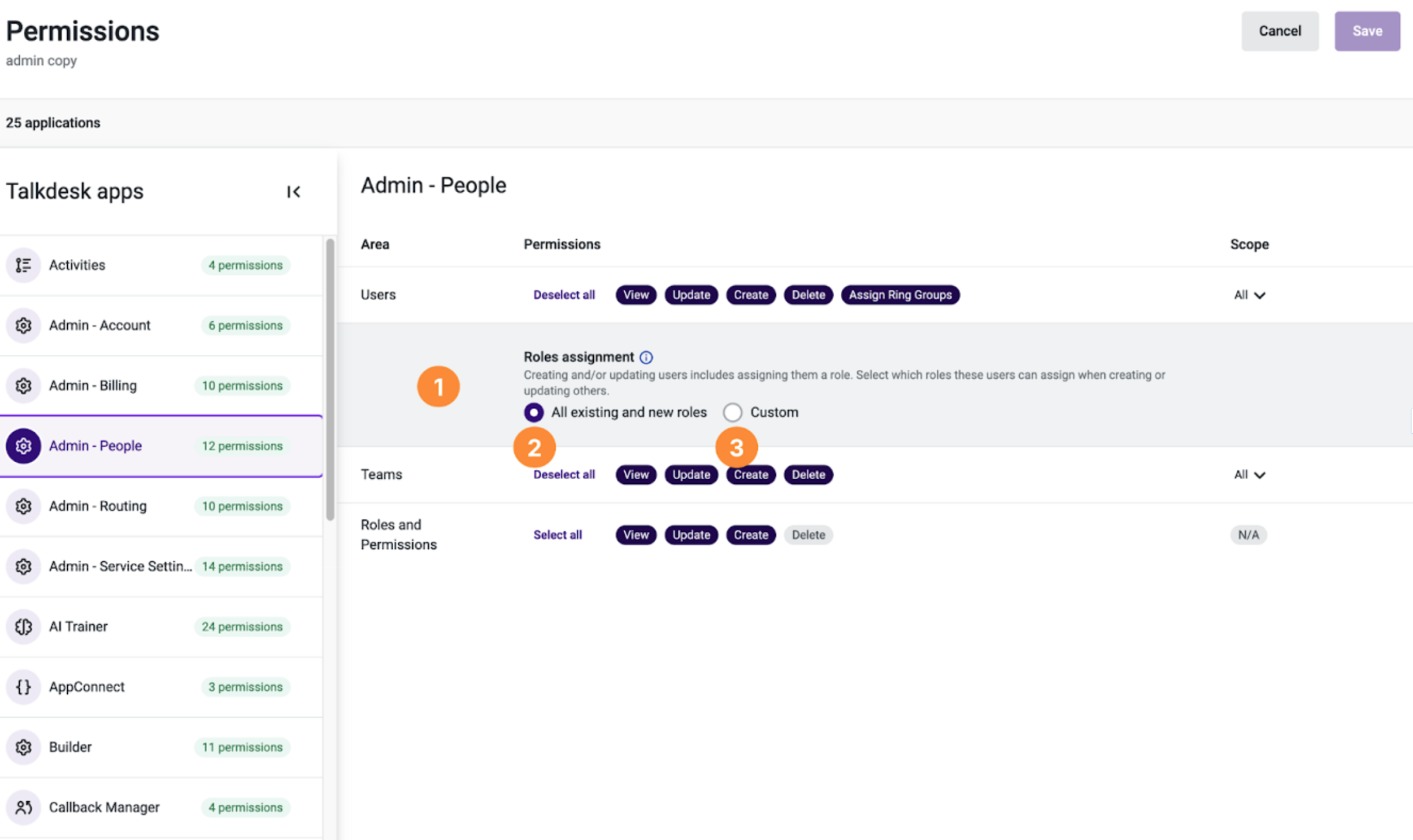Screen dimensions: 1413x840
Task: Open the Admin - Routing app
Action: 161,506
